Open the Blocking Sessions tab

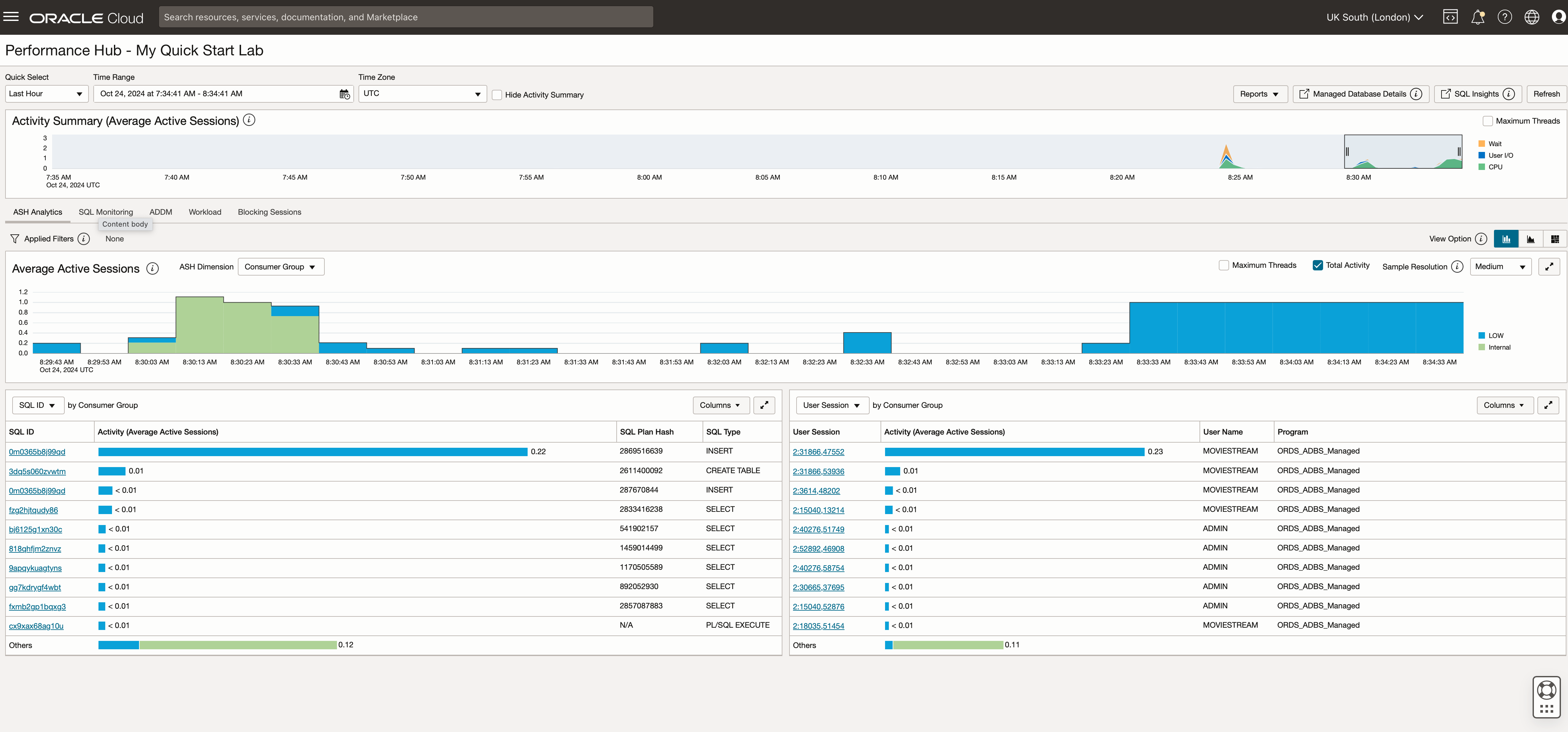coord(269,212)
